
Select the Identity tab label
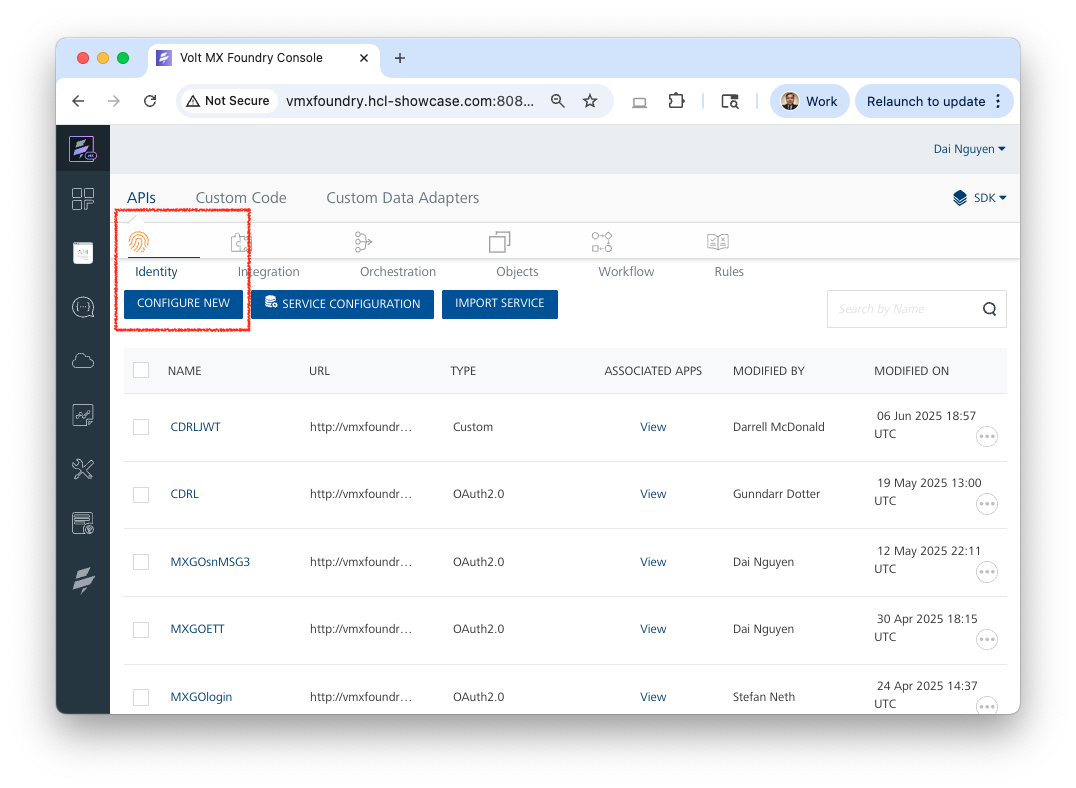click(x=156, y=272)
